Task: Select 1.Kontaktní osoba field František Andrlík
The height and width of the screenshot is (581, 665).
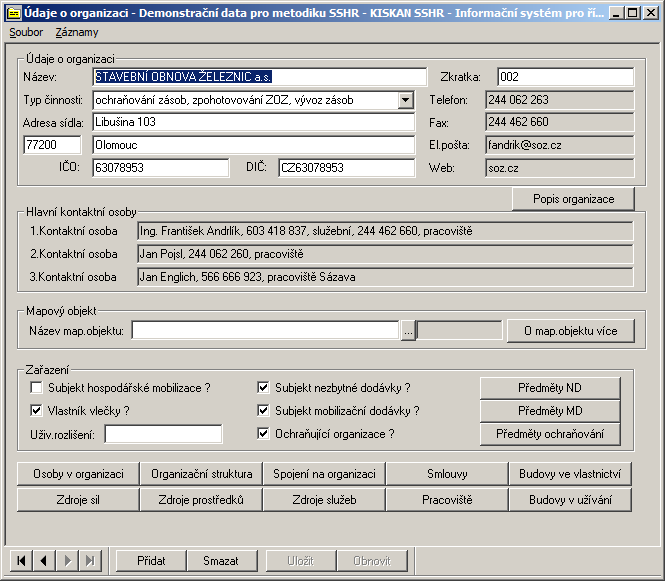Action: point(385,231)
